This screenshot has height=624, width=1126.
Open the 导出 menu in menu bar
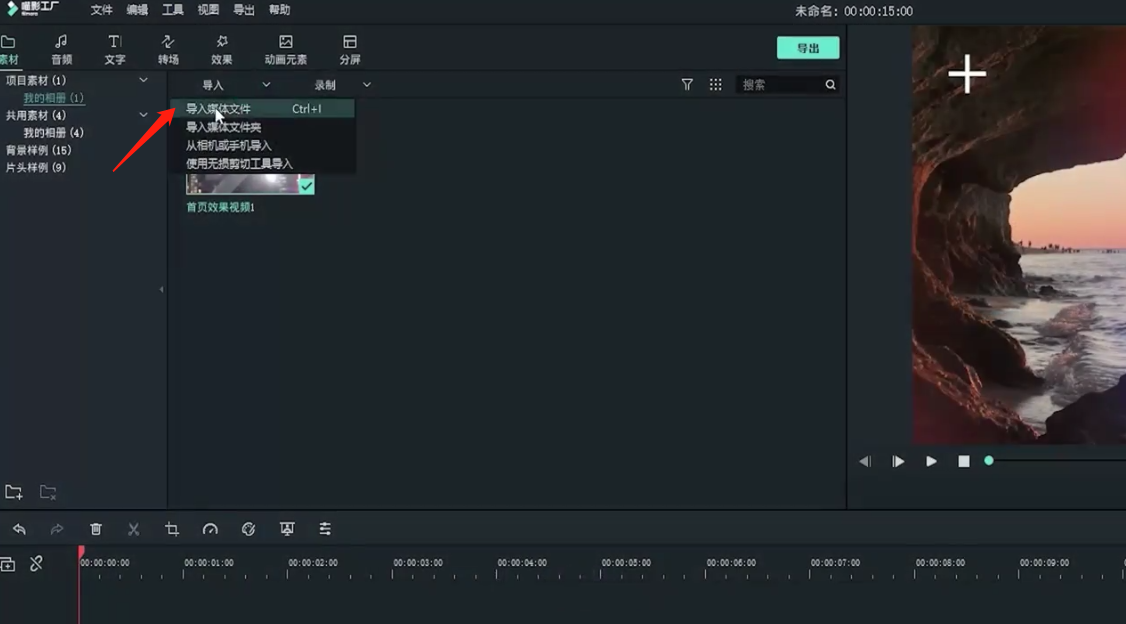click(244, 10)
